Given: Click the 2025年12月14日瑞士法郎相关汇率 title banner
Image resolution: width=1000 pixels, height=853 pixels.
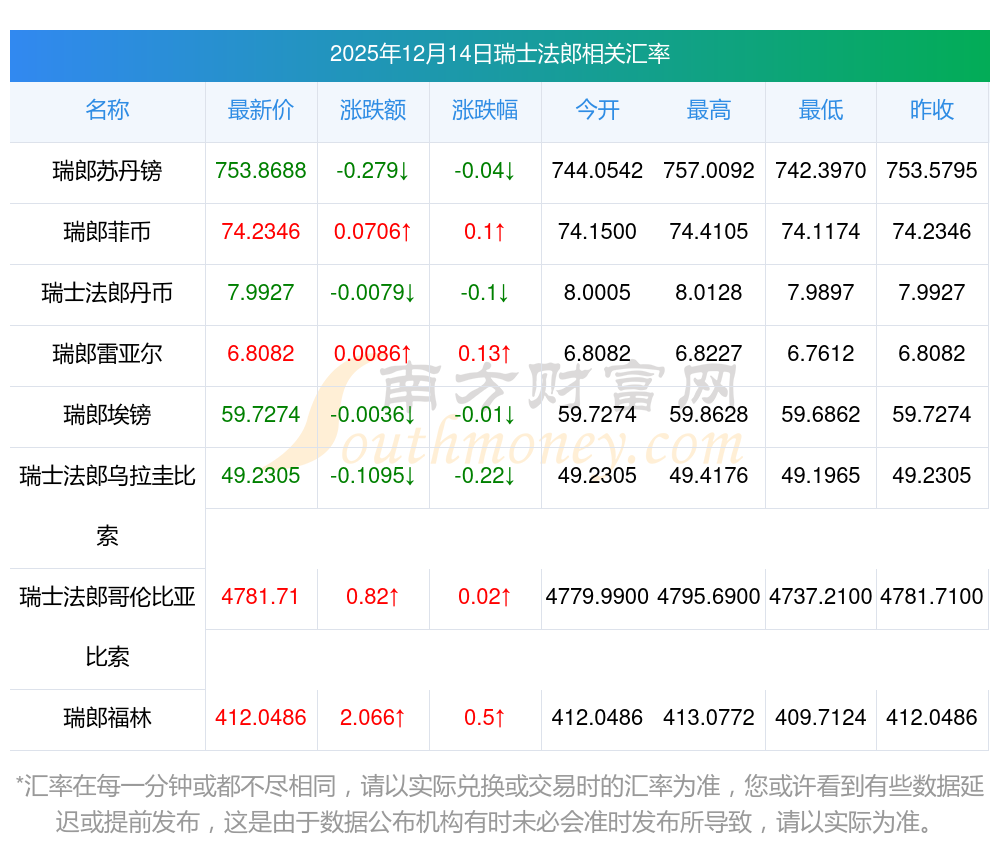Looking at the screenshot, I should (x=499, y=54).
